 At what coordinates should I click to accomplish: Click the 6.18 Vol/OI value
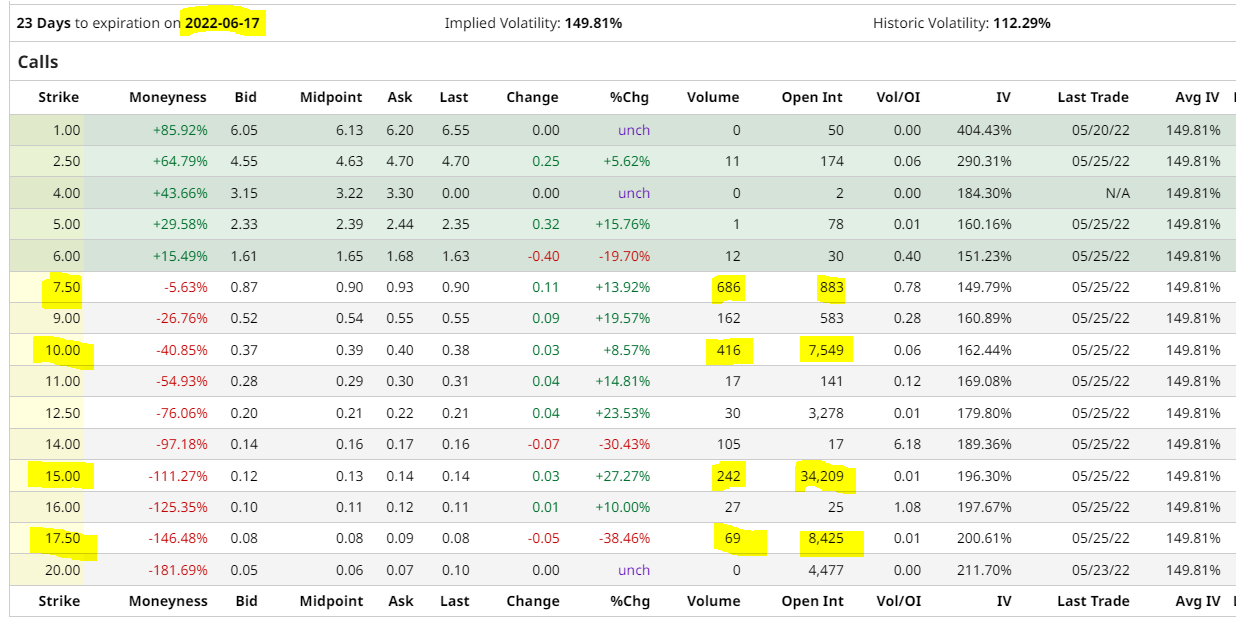coord(906,444)
